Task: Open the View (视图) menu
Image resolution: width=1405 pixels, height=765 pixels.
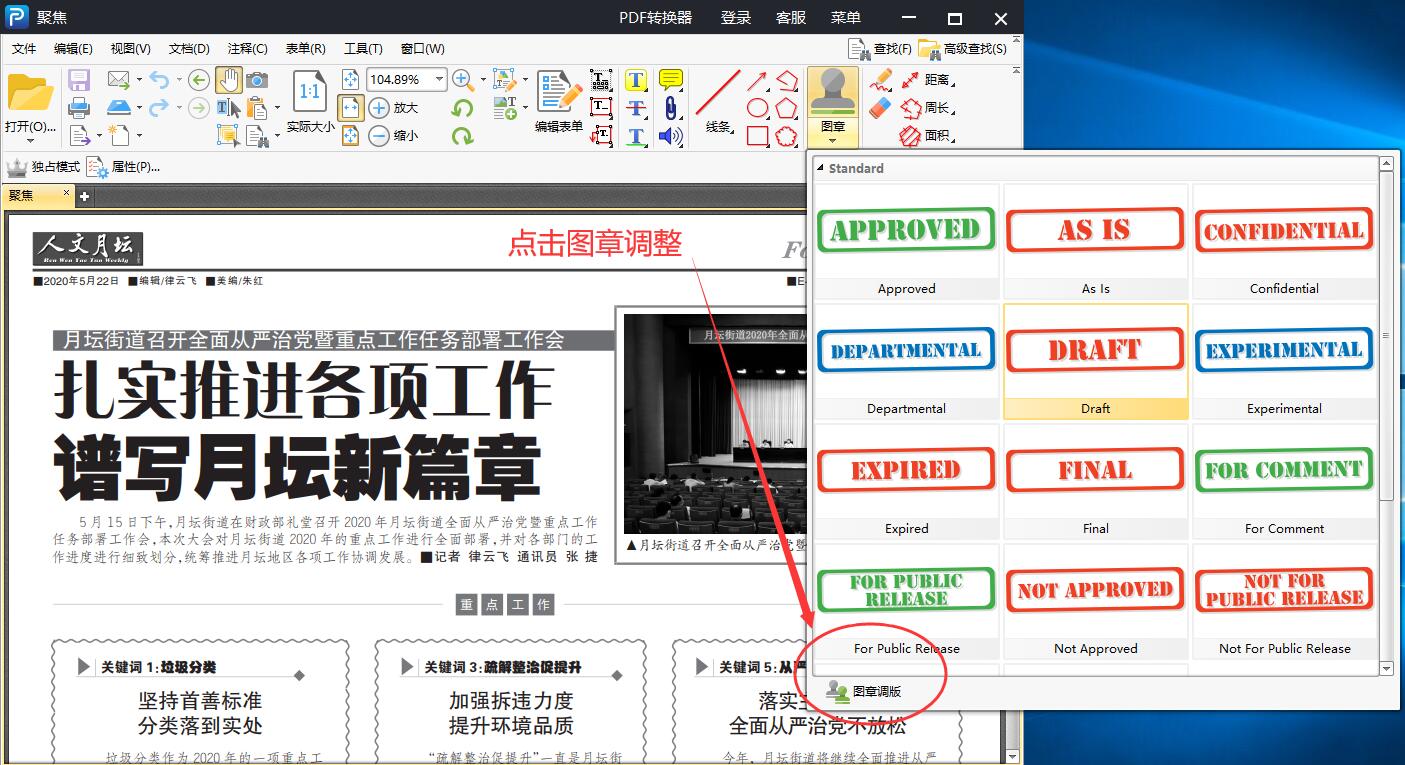Action: tap(130, 48)
